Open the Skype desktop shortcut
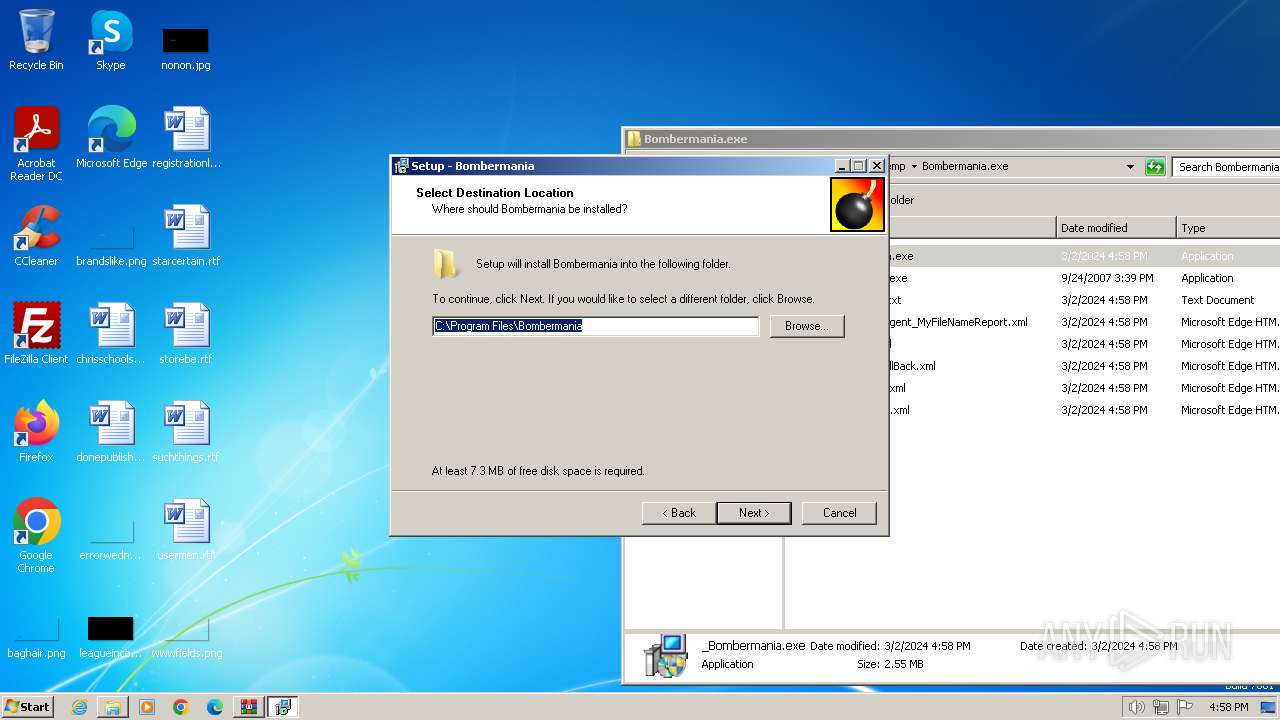 point(110,40)
